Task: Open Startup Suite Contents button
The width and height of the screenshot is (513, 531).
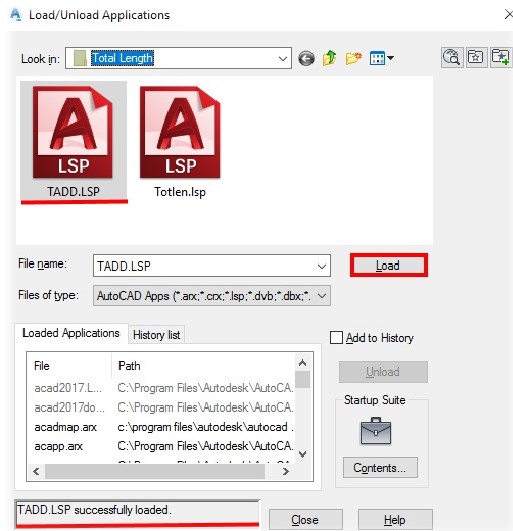Action: [x=380, y=468]
